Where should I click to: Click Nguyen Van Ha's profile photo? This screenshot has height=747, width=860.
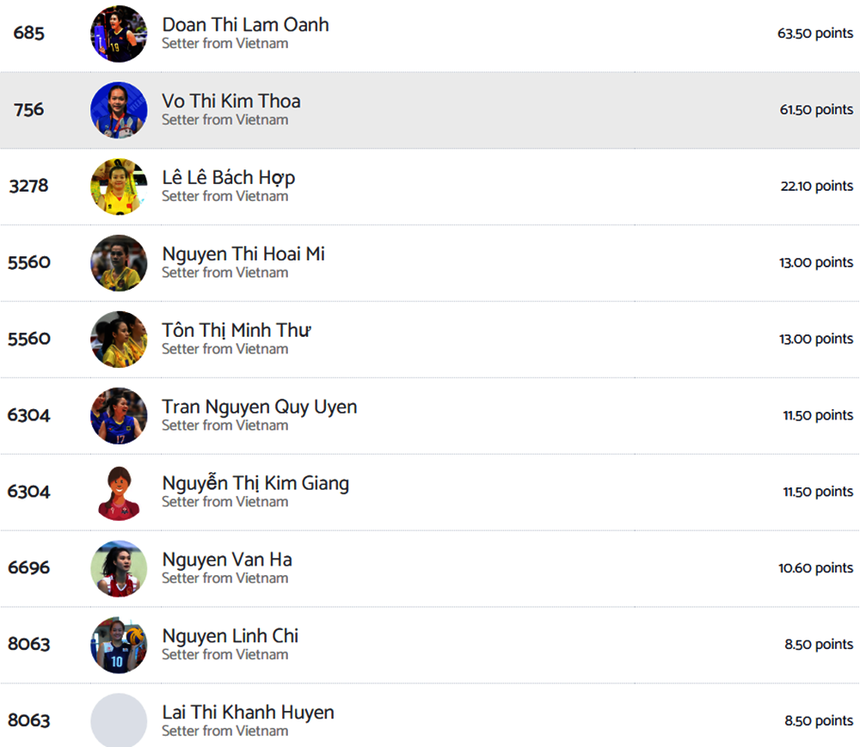click(119, 568)
